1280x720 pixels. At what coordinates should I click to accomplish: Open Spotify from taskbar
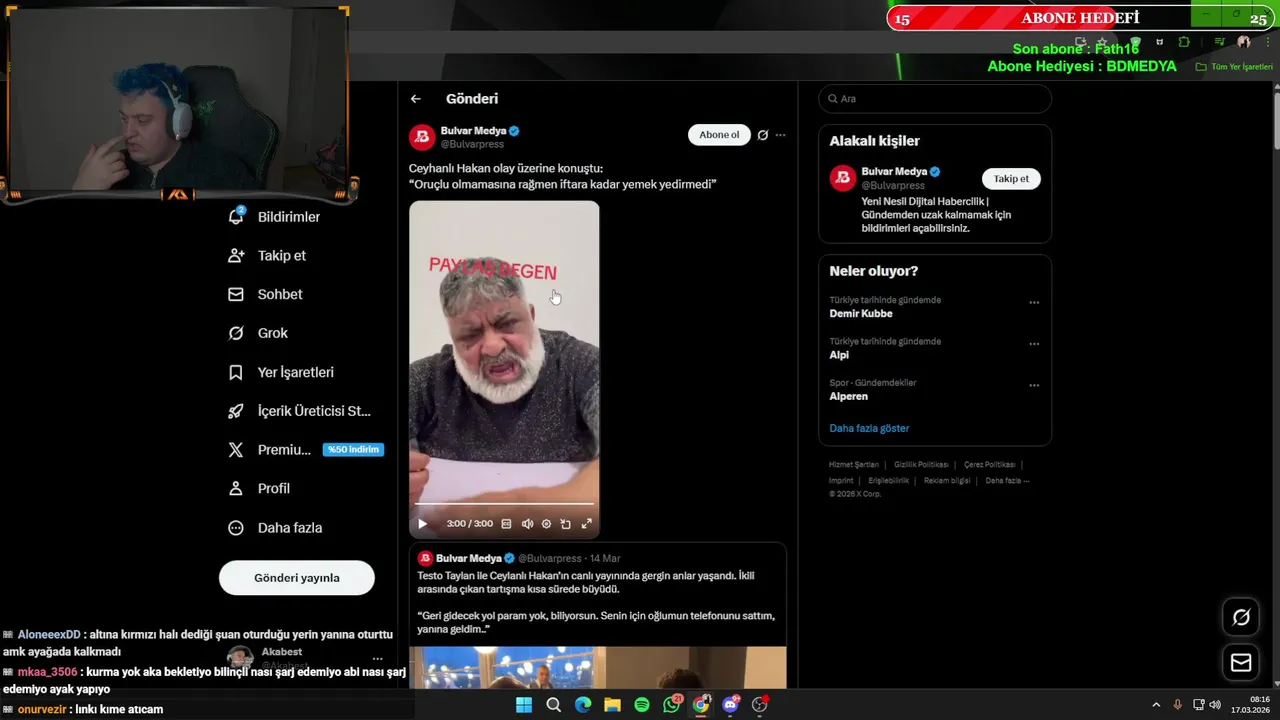[x=642, y=705]
